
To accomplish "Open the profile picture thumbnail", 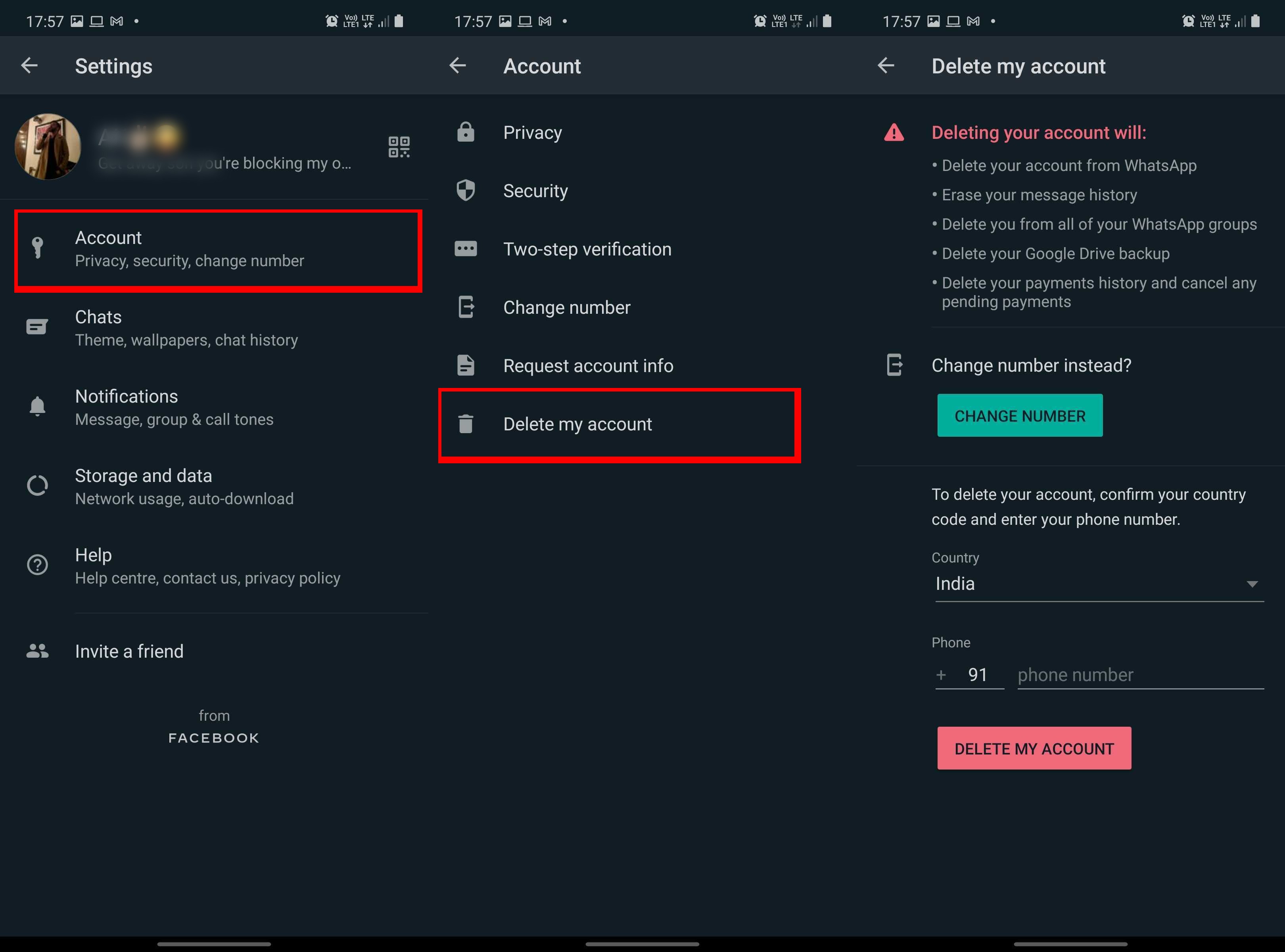I will point(48,146).
